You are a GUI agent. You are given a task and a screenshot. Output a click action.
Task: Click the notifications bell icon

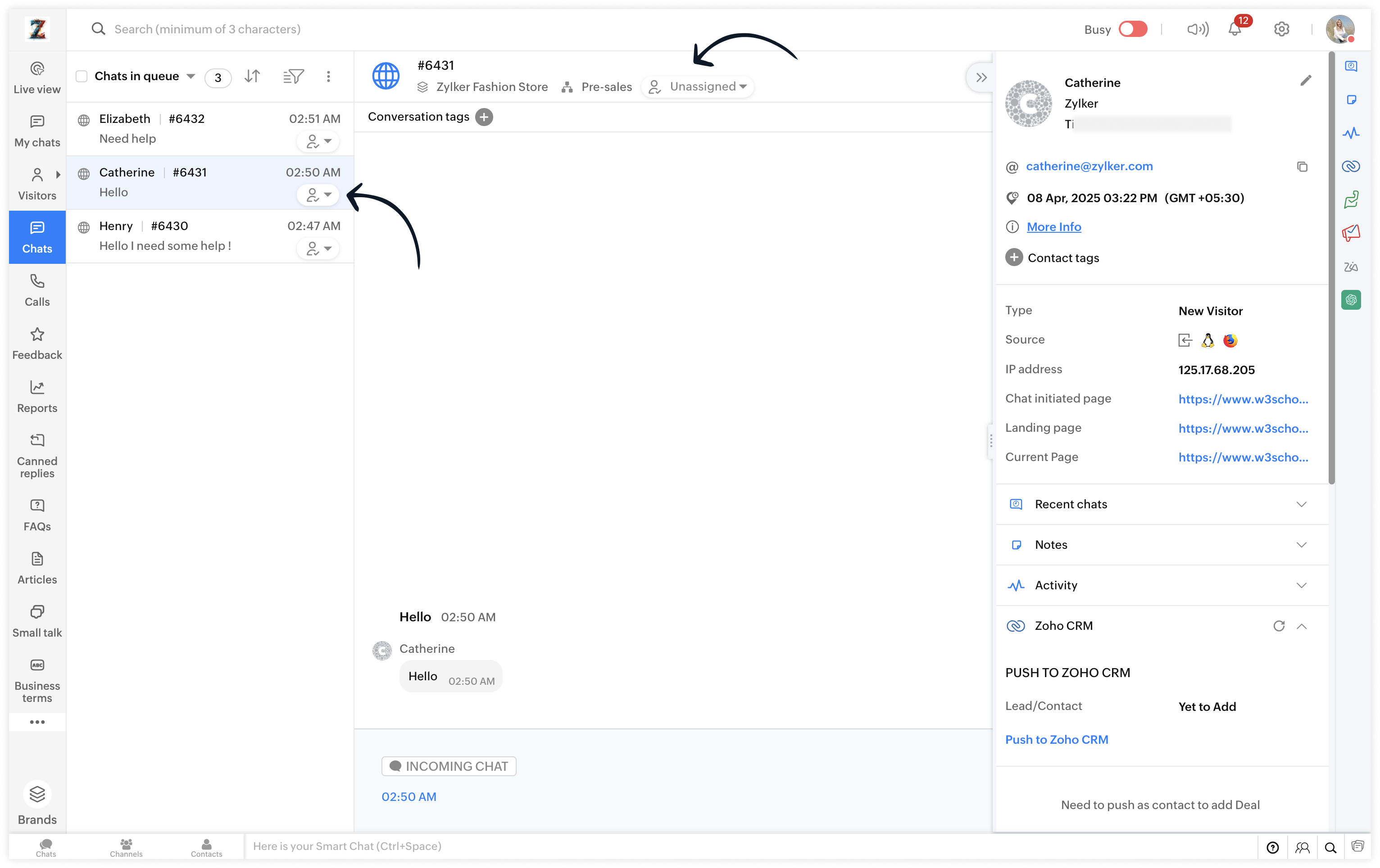[x=1235, y=30]
